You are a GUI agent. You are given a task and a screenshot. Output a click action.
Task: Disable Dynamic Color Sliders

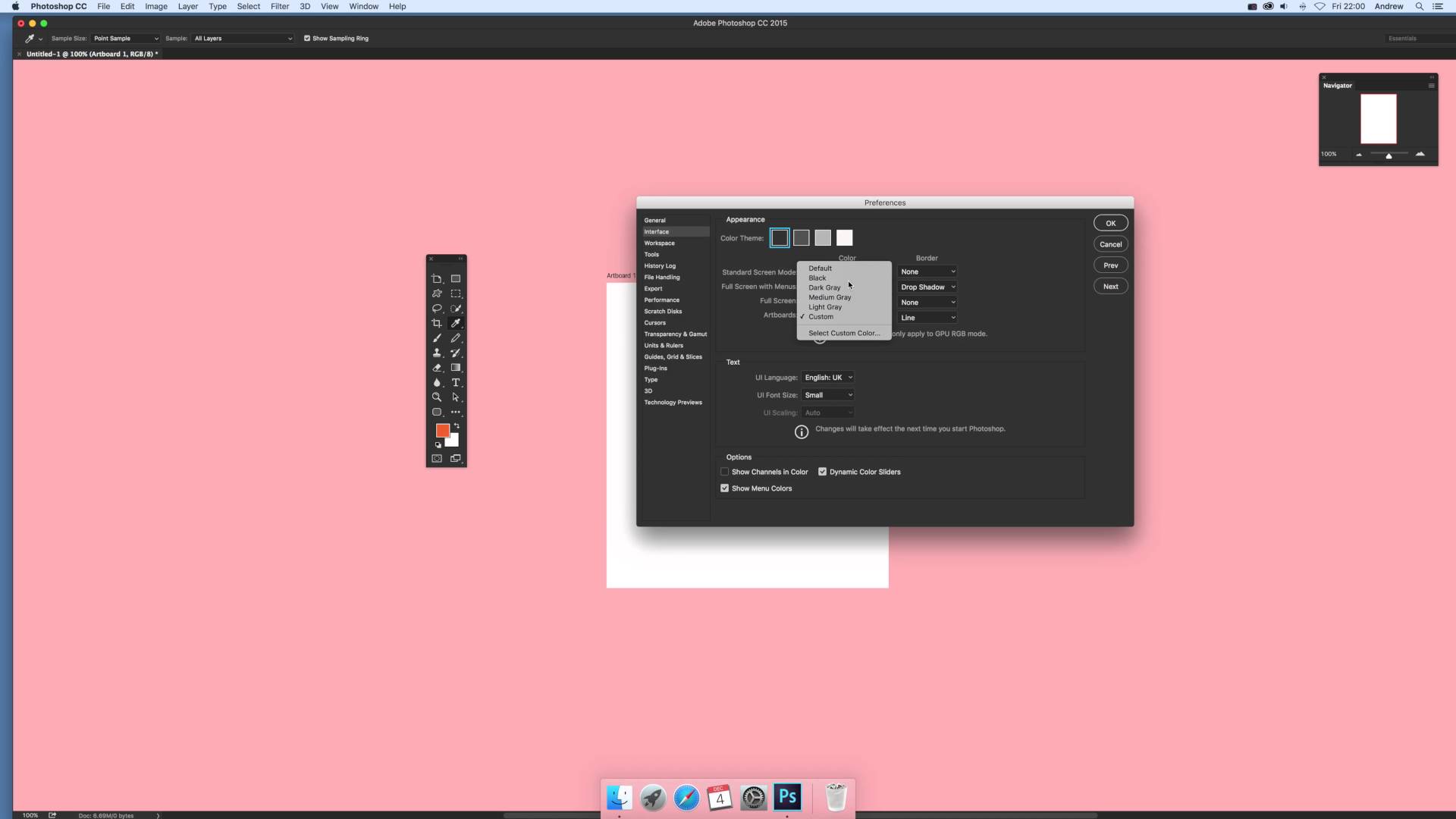(822, 471)
